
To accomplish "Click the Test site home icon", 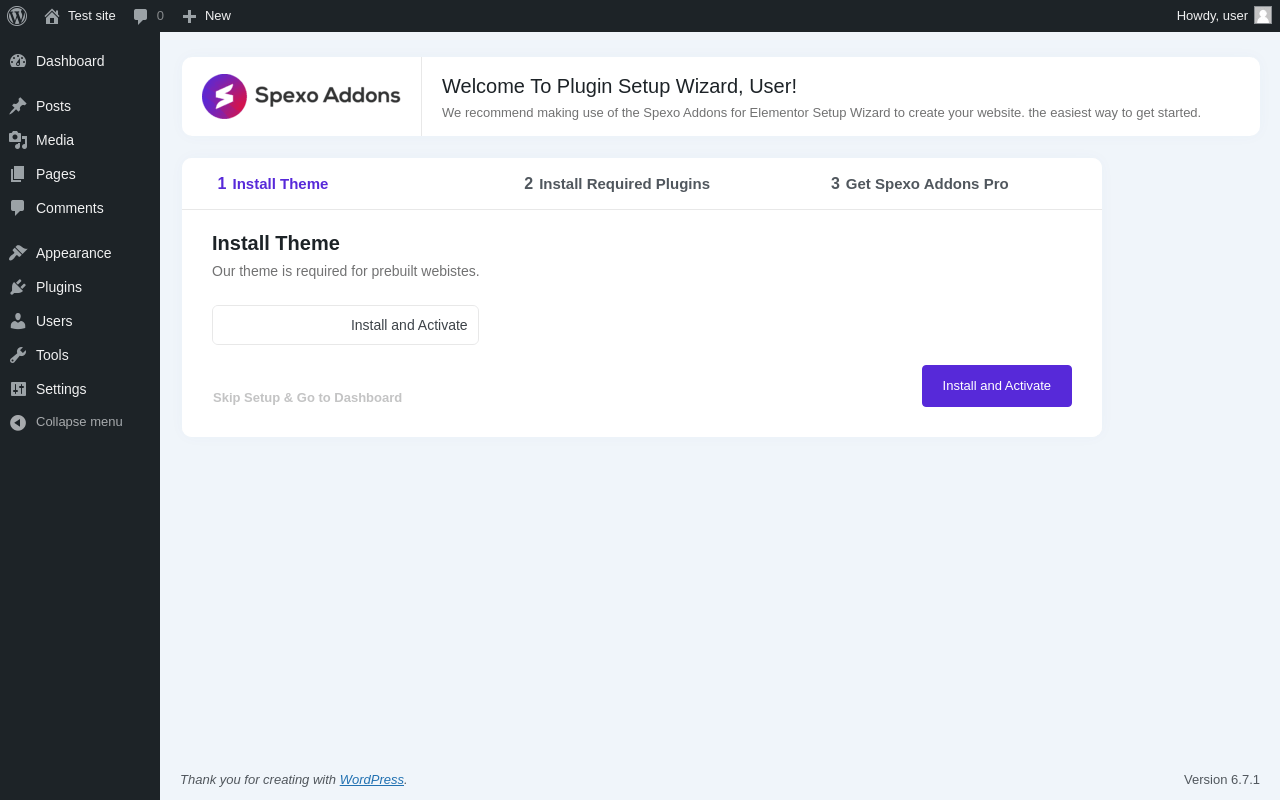I will click(x=52, y=16).
